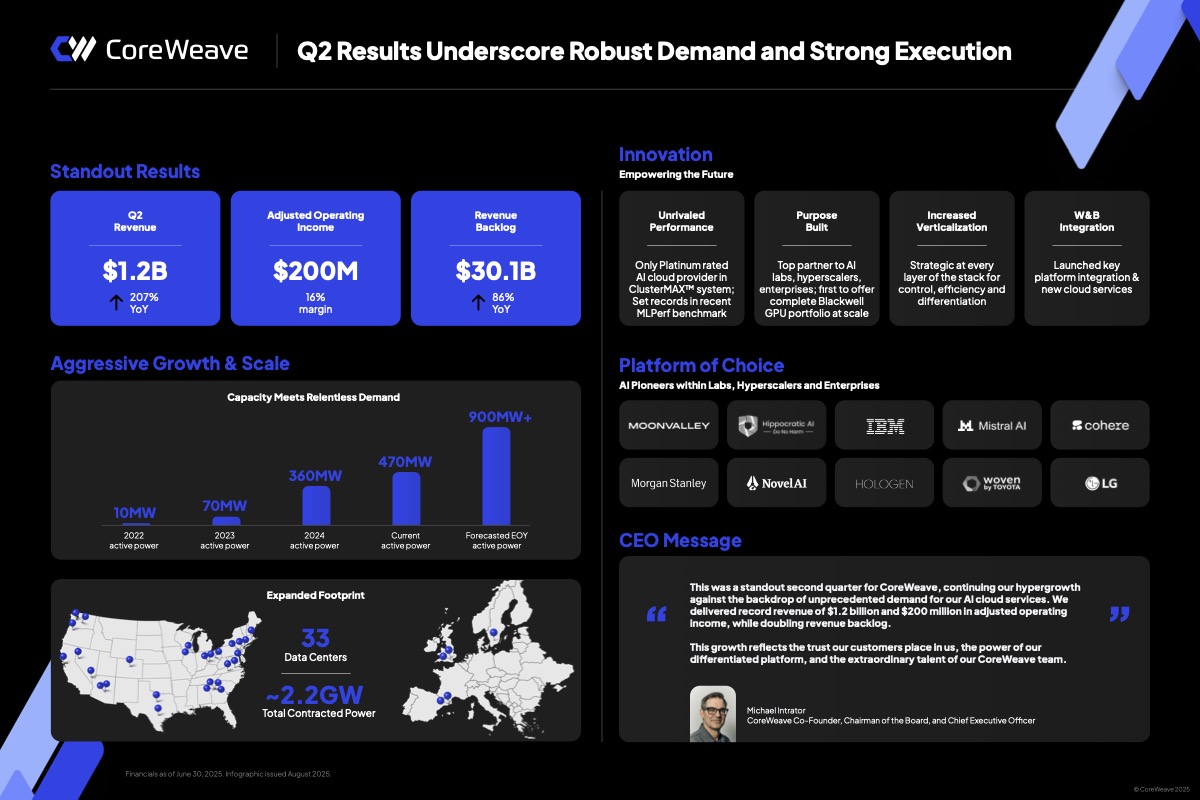Click the 'Expanded Footprint' title
This screenshot has width=1200, height=800.
click(x=315, y=595)
